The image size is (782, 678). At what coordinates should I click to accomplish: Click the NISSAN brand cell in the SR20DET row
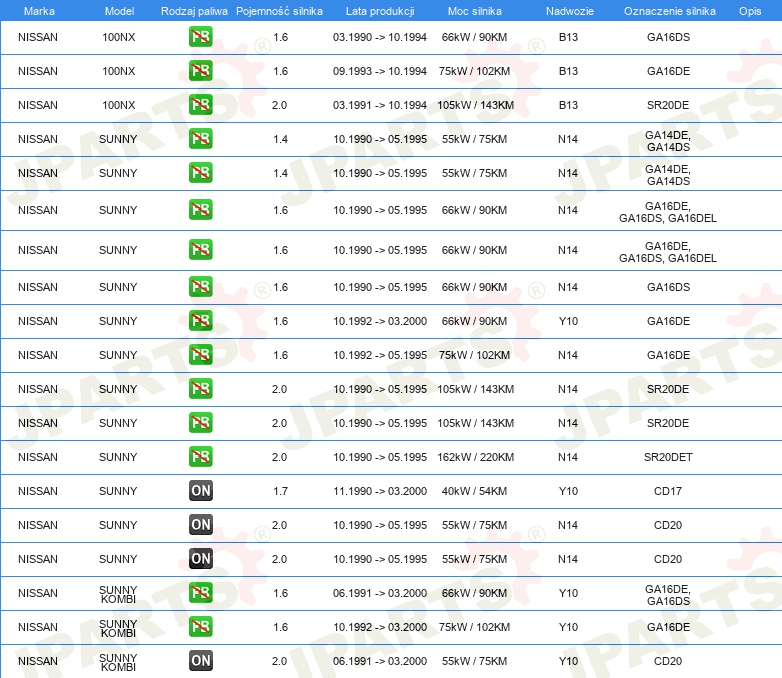click(38, 457)
